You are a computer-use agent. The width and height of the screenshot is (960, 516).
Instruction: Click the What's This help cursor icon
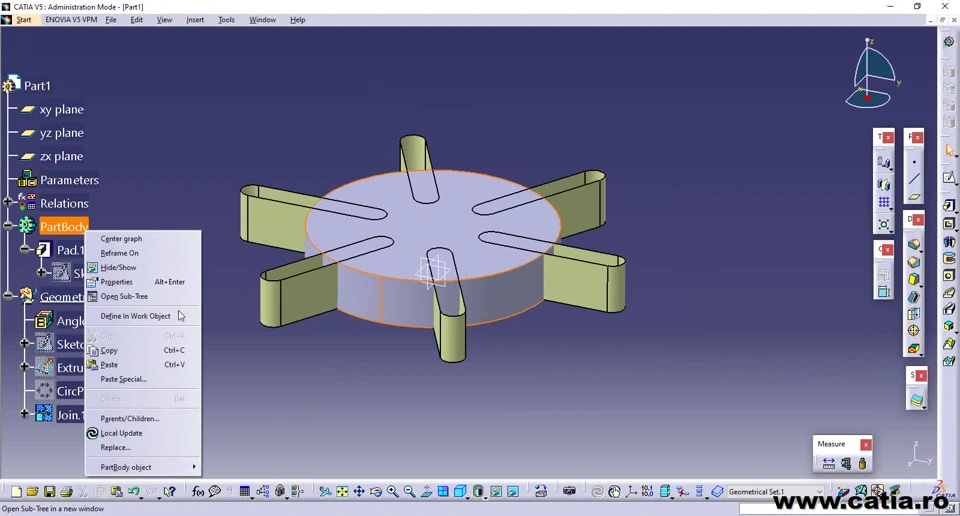(170, 492)
